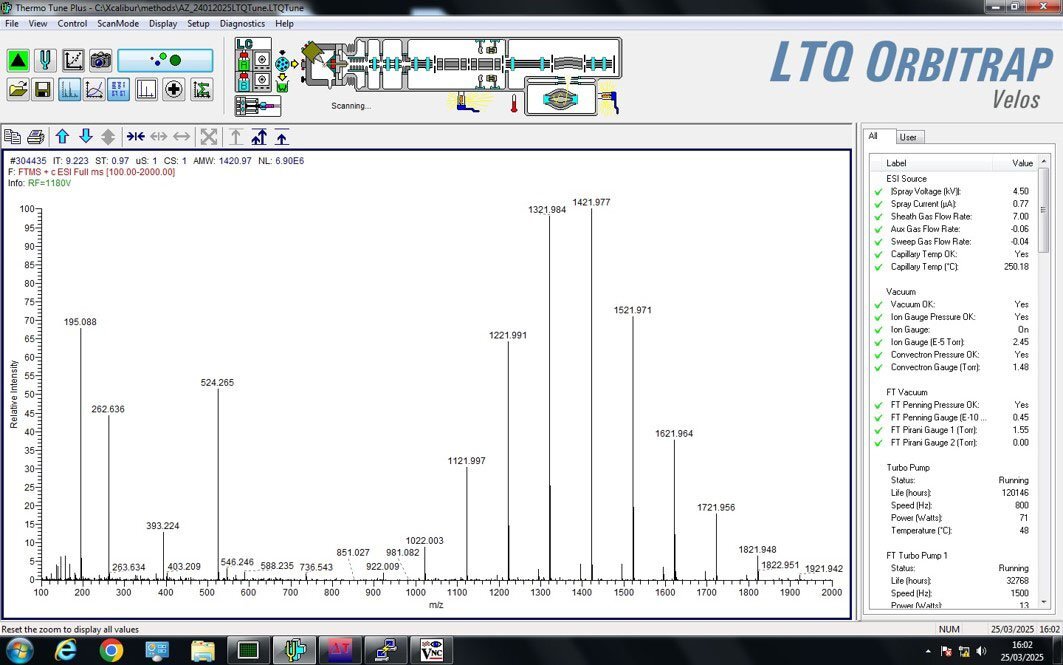Show hidden system tray icons
This screenshot has height=665, width=1063.
click(928, 651)
